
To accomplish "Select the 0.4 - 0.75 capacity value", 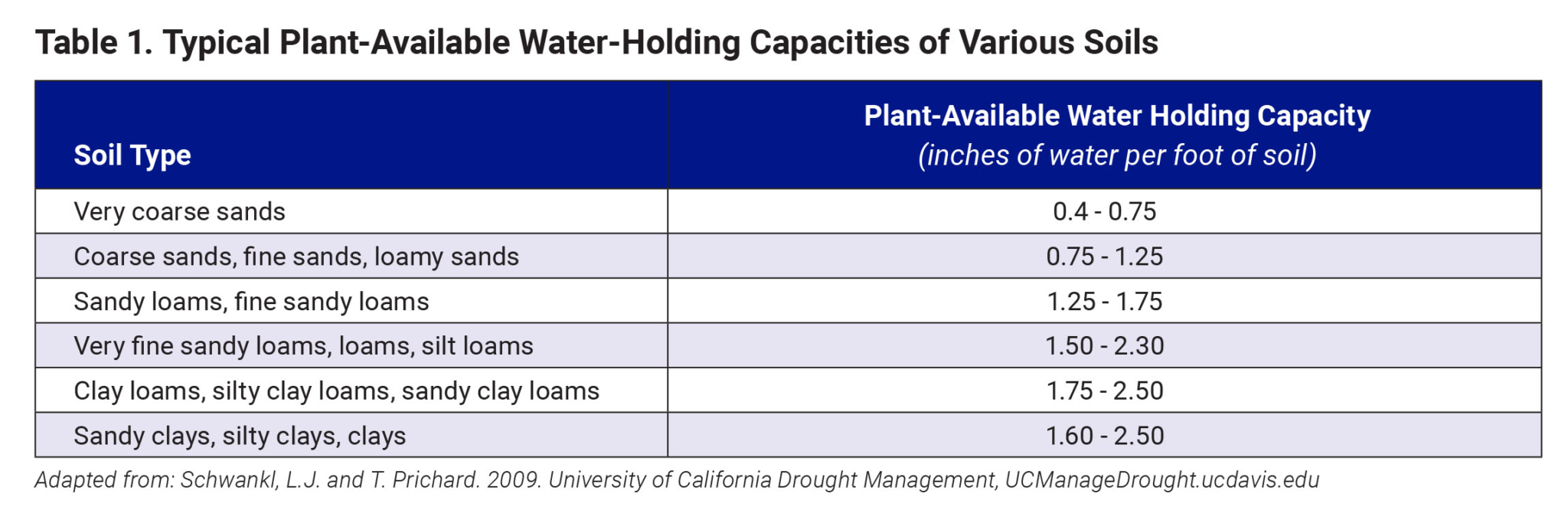I will (x=1104, y=212).
